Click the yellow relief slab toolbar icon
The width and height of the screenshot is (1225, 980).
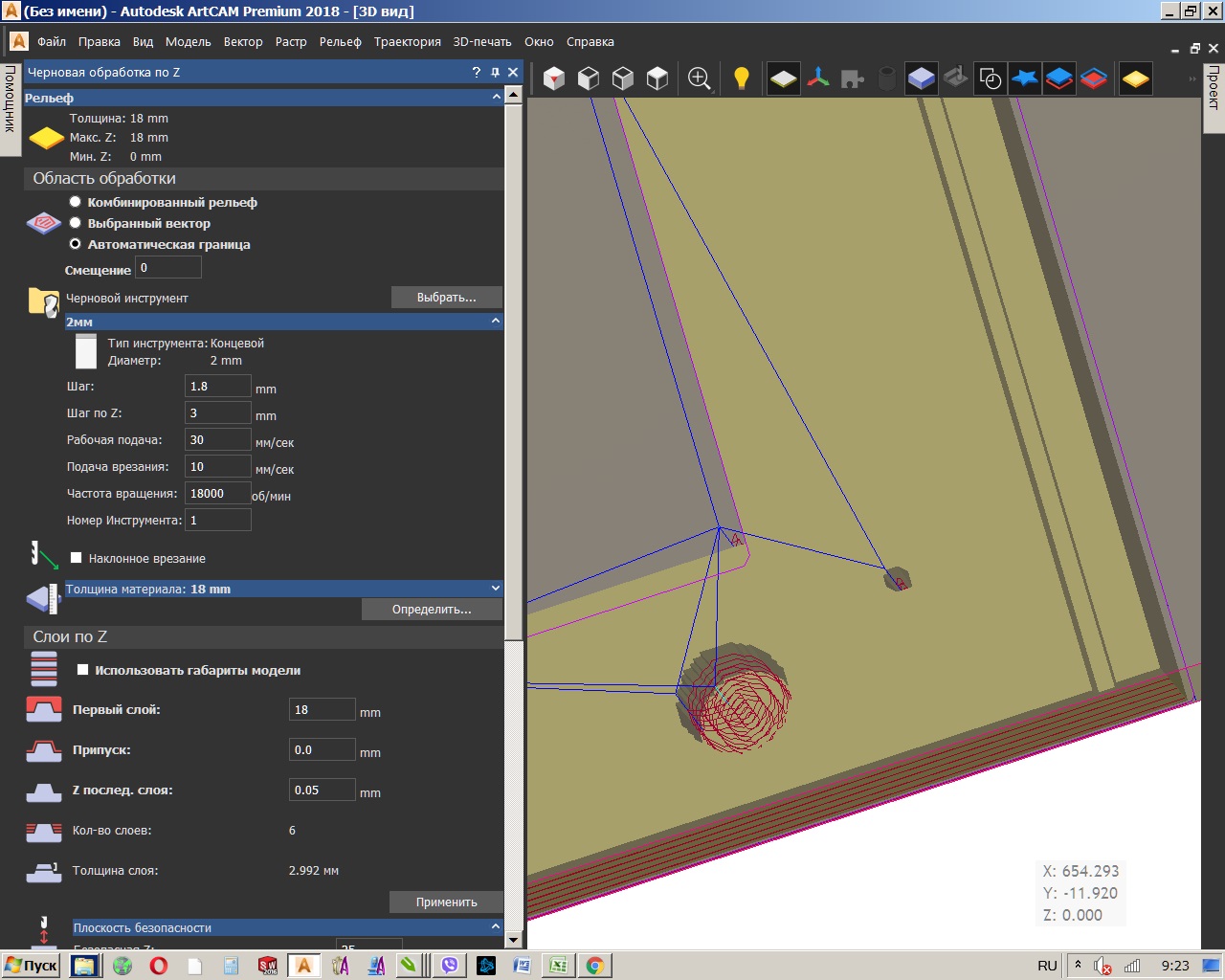click(x=783, y=78)
